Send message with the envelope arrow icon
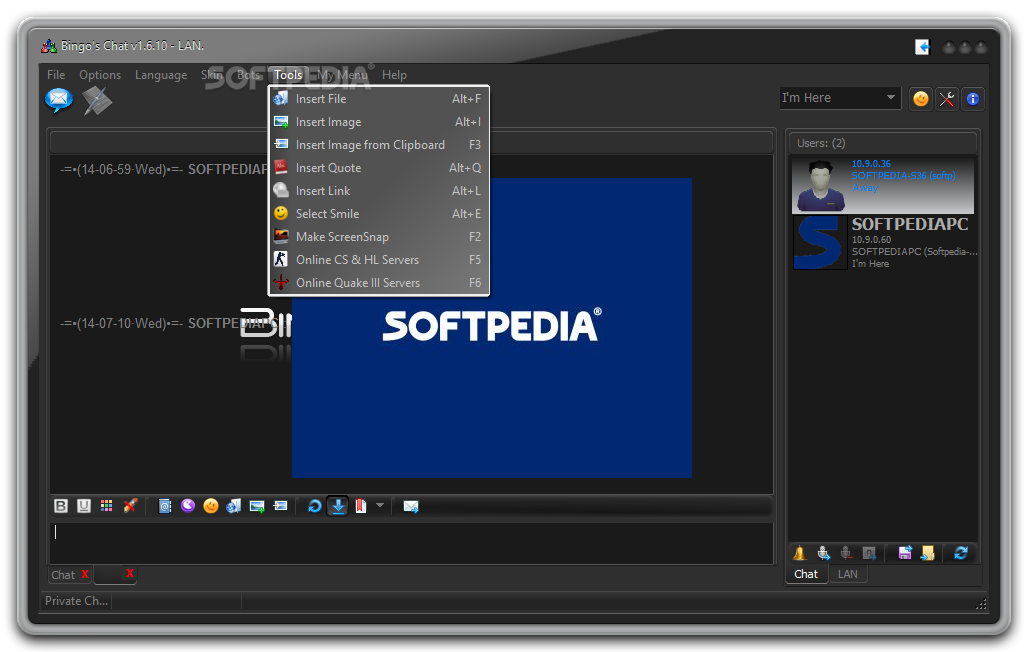1028x652 pixels. 411,506
